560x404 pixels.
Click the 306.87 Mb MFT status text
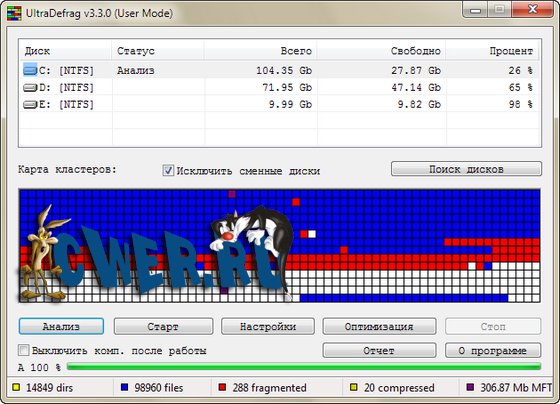coord(516,388)
